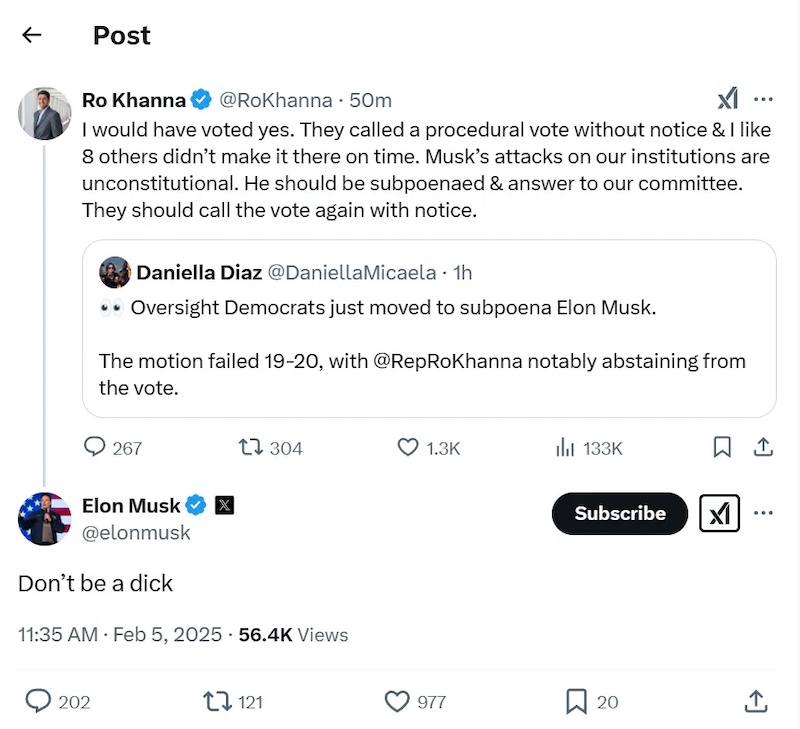
Task: Share Ro Khanna's post
Action: coord(763,447)
